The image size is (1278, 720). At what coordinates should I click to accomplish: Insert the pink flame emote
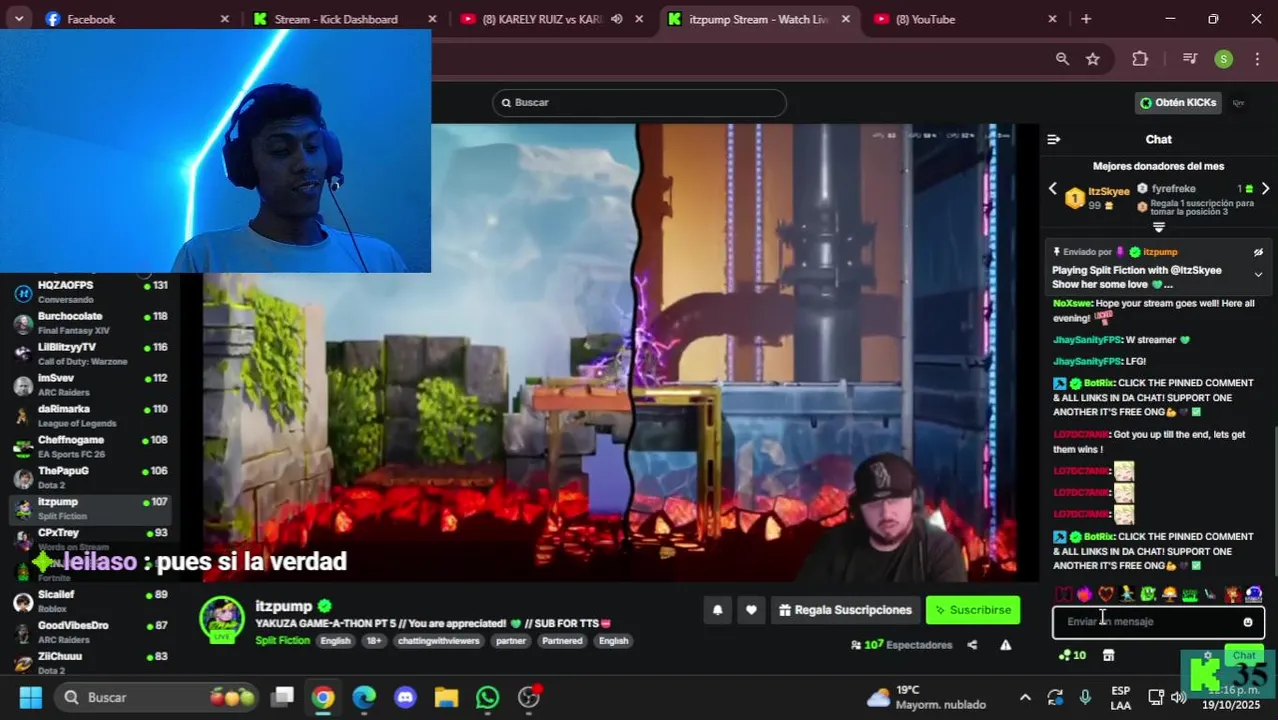[1085, 594]
